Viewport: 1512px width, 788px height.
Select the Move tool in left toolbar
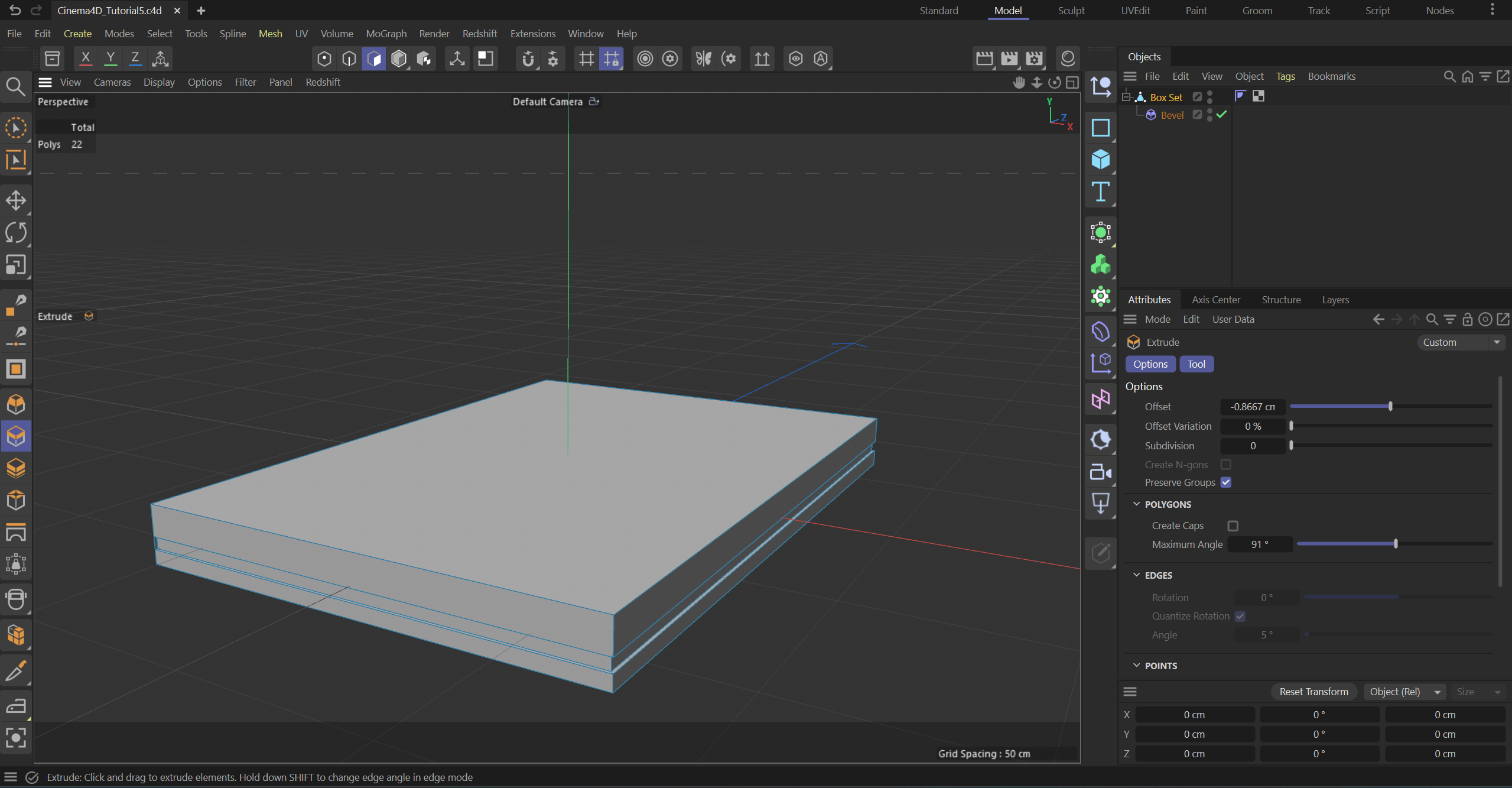tap(15, 200)
